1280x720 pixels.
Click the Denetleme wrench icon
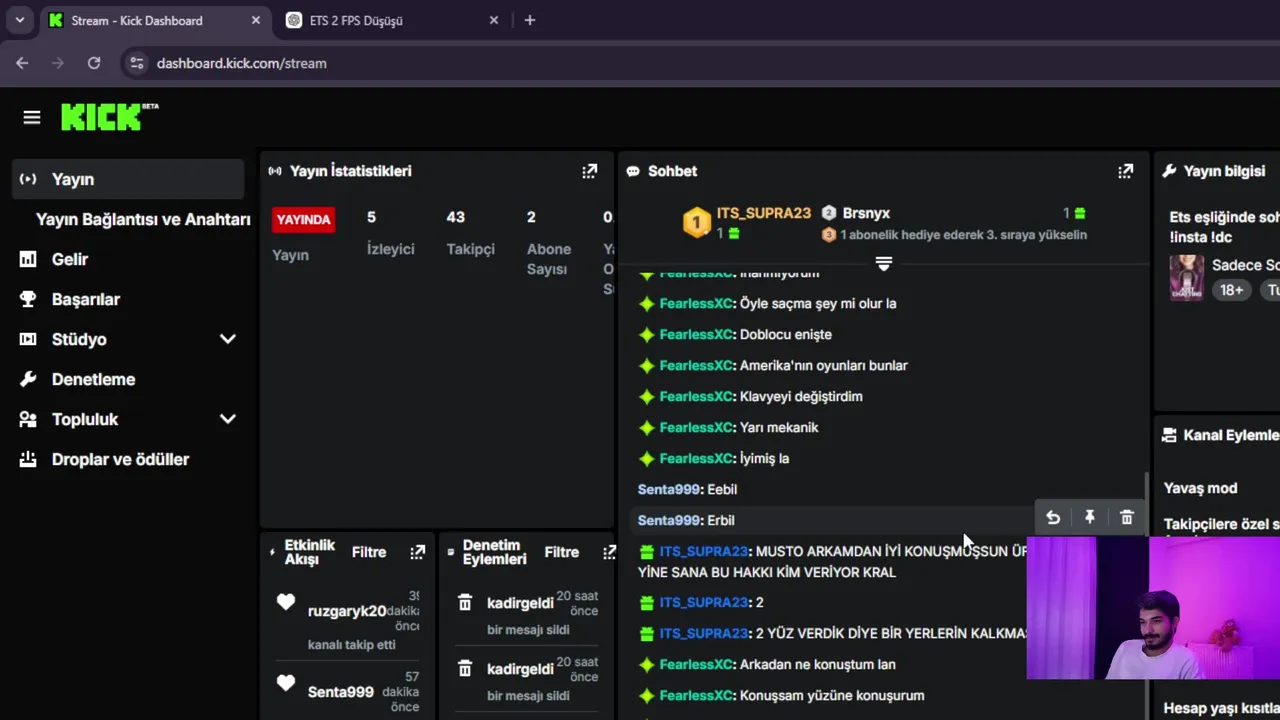(28, 379)
